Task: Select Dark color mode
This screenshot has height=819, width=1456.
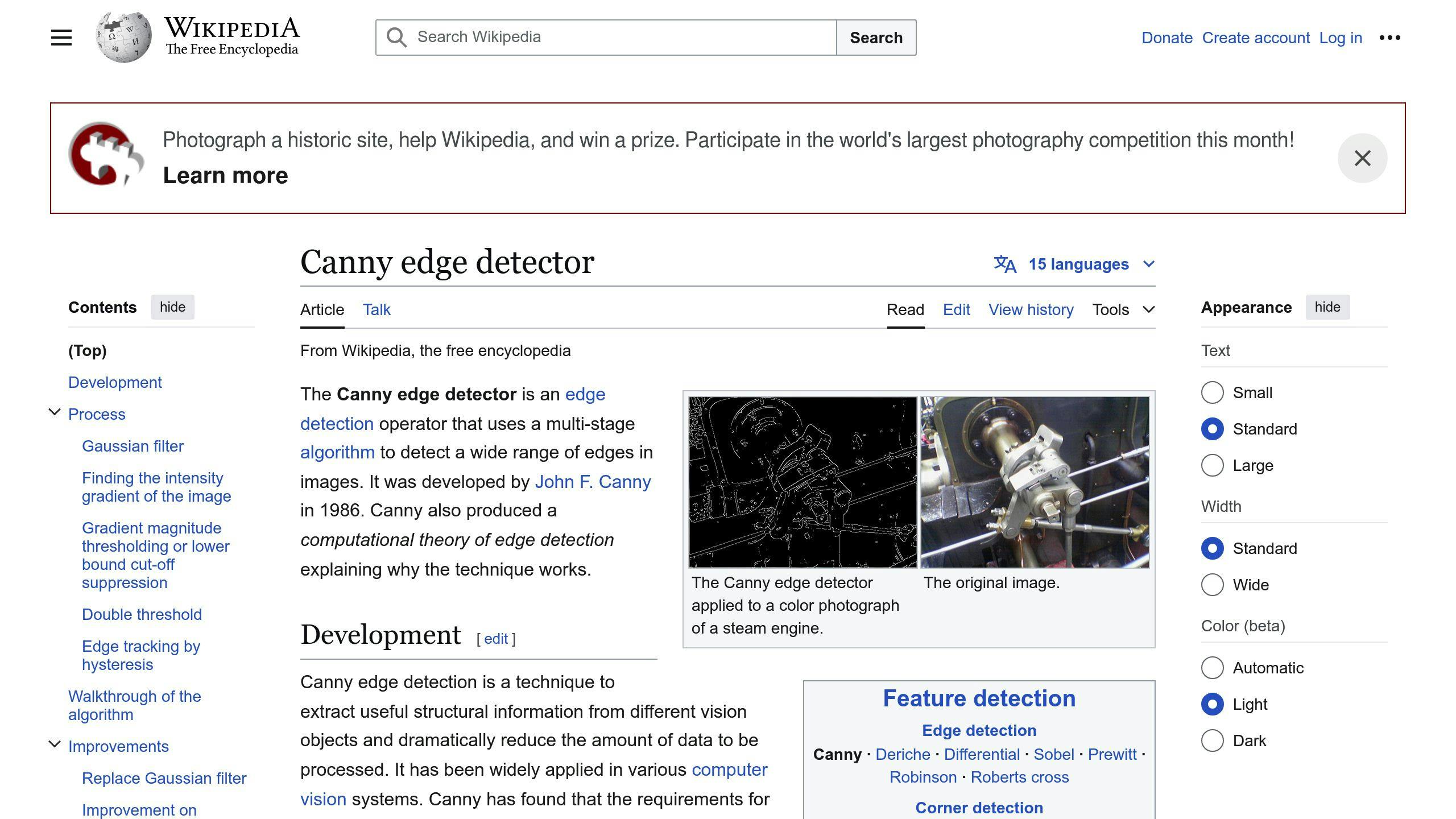Action: point(1212,741)
